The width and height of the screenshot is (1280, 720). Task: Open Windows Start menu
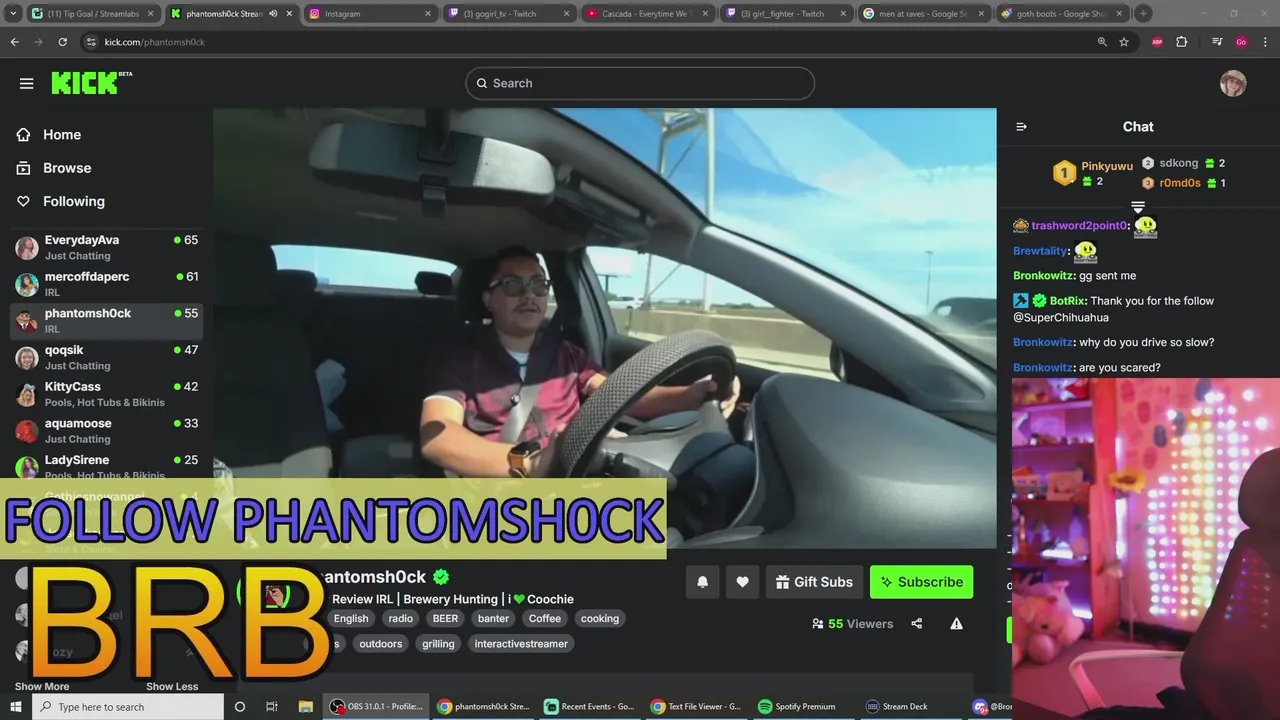coord(15,707)
